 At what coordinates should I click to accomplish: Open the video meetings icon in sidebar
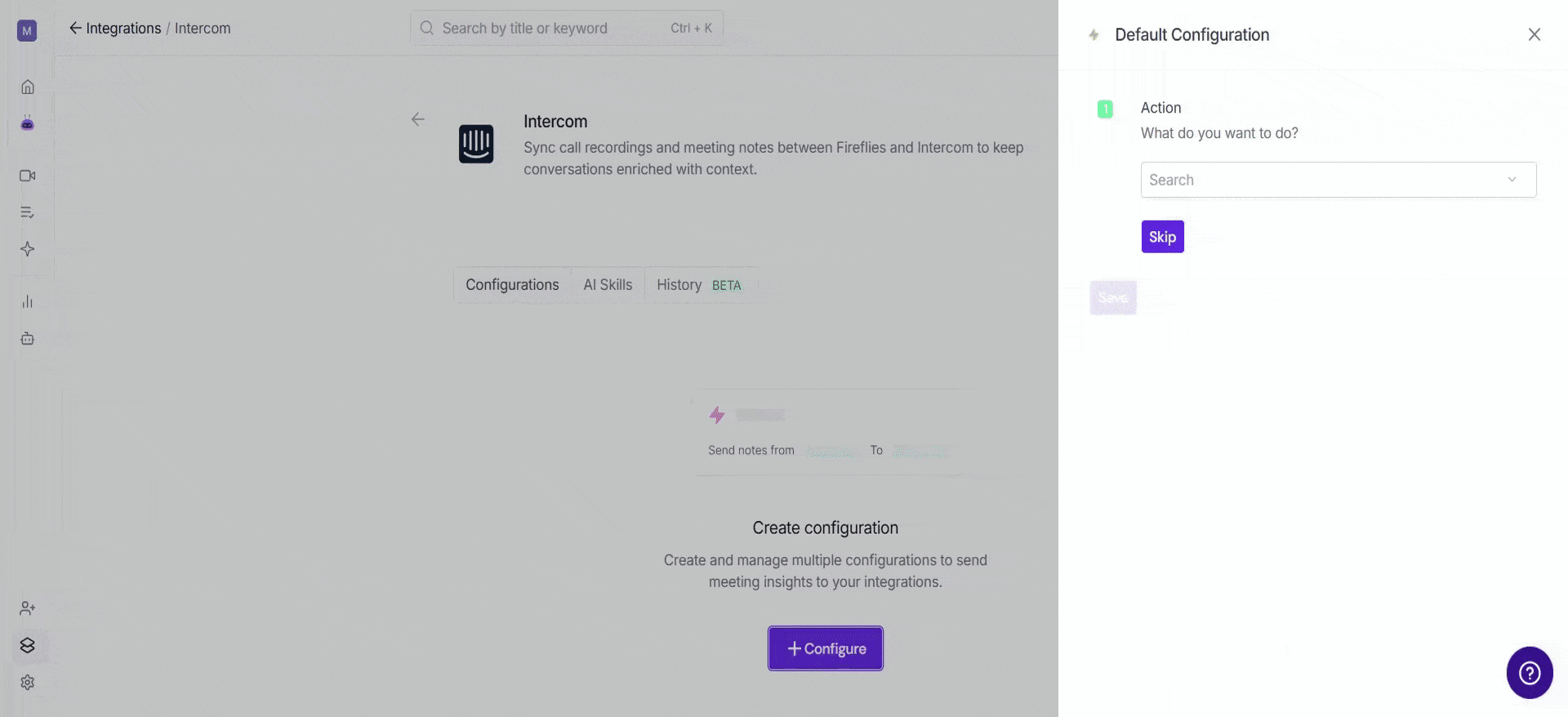(x=27, y=176)
